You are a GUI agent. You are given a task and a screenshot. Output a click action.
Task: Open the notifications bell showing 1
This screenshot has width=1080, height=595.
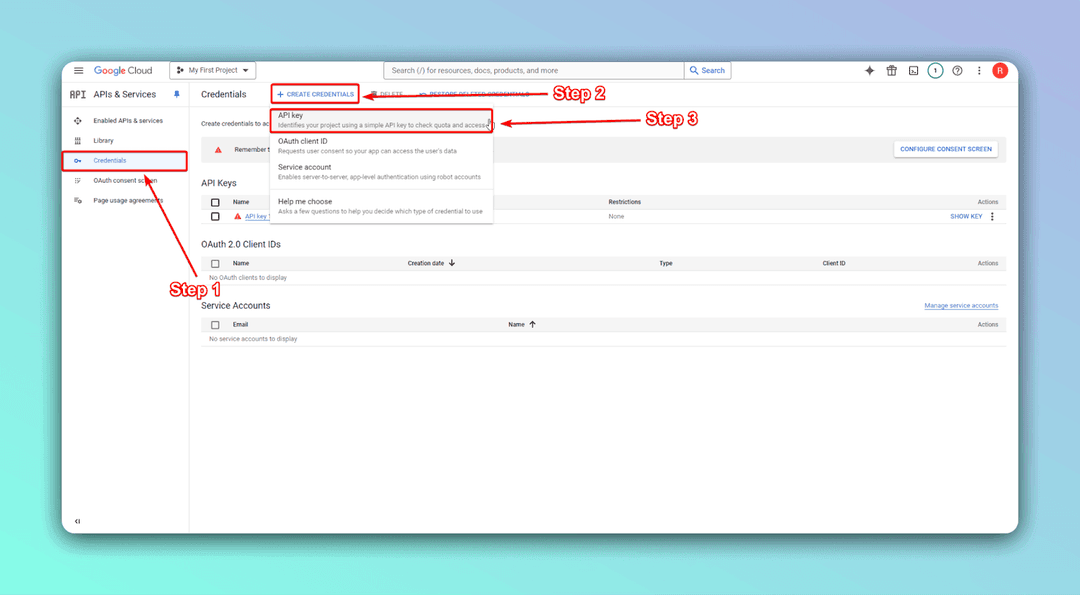click(934, 70)
